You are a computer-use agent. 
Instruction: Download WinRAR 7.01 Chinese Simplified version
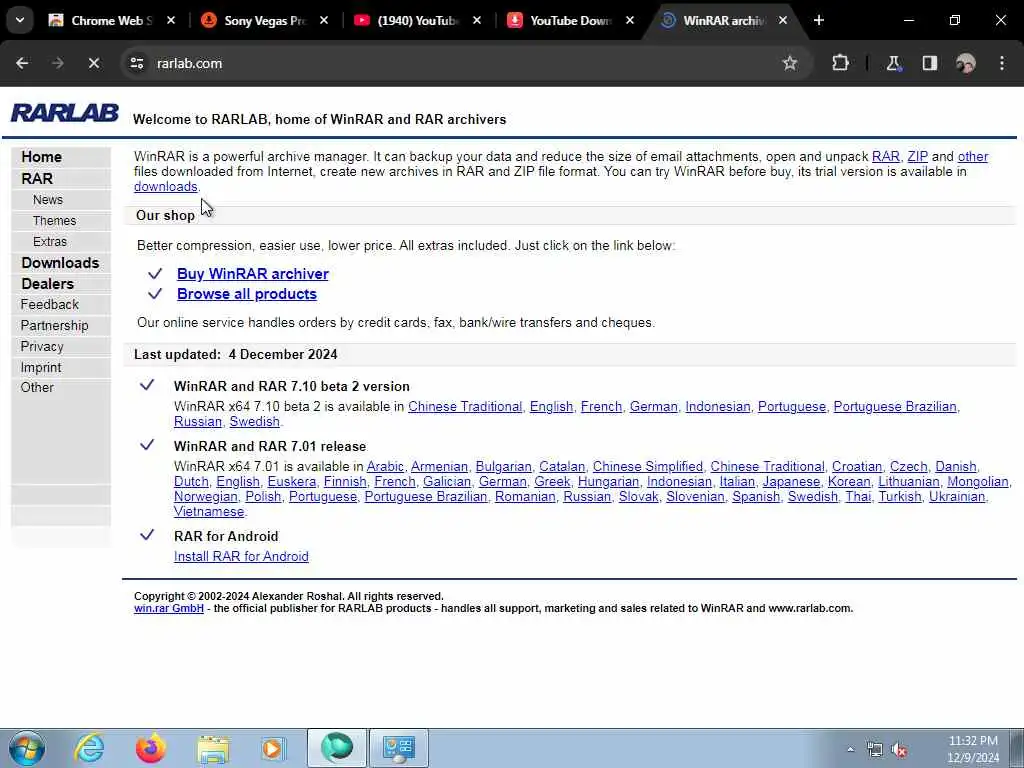coord(647,467)
